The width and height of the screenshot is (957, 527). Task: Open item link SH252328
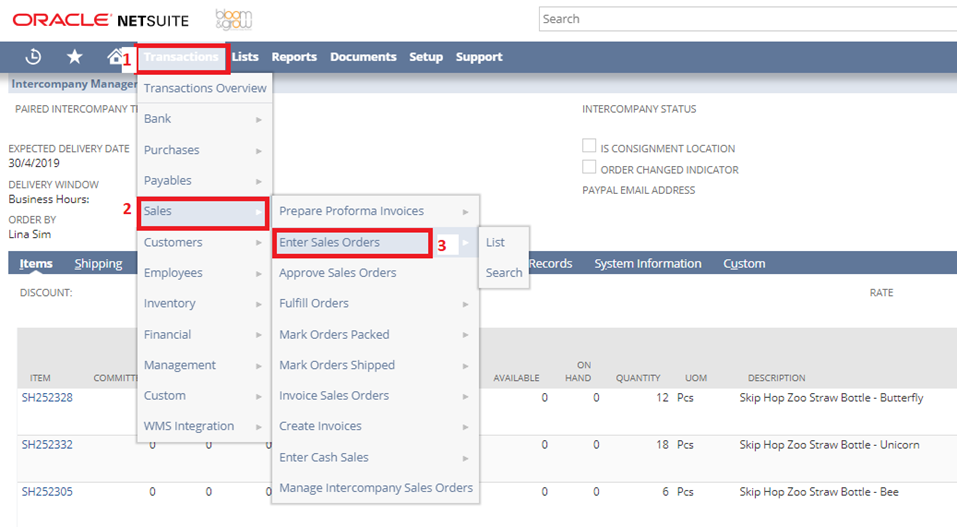pyautogui.click(x=47, y=398)
